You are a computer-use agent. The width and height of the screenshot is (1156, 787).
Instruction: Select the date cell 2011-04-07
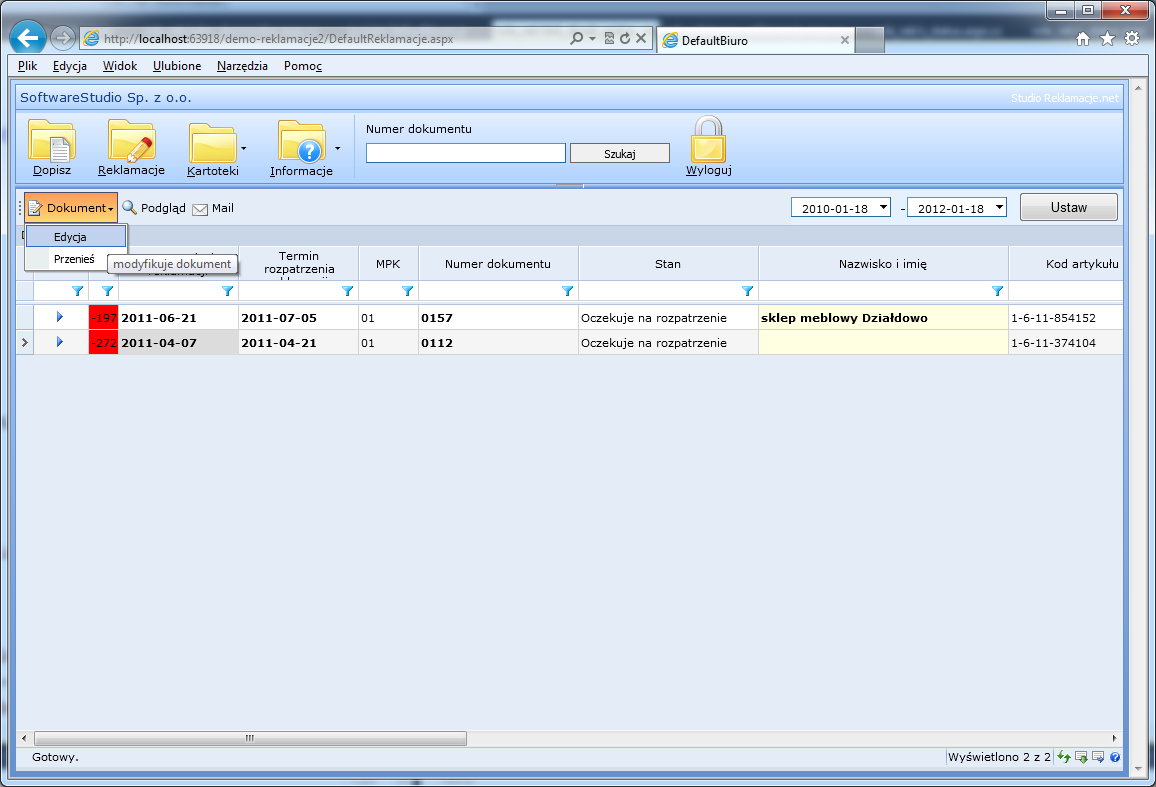tap(178, 343)
